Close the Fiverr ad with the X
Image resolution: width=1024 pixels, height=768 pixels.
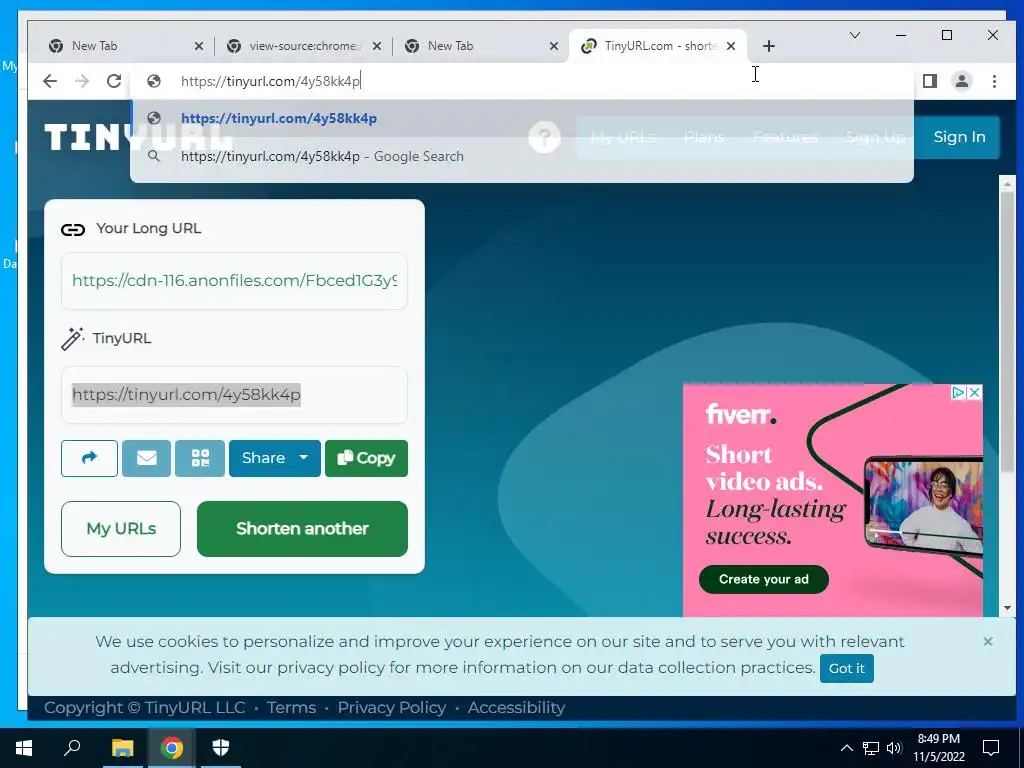[x=974, y=392]
